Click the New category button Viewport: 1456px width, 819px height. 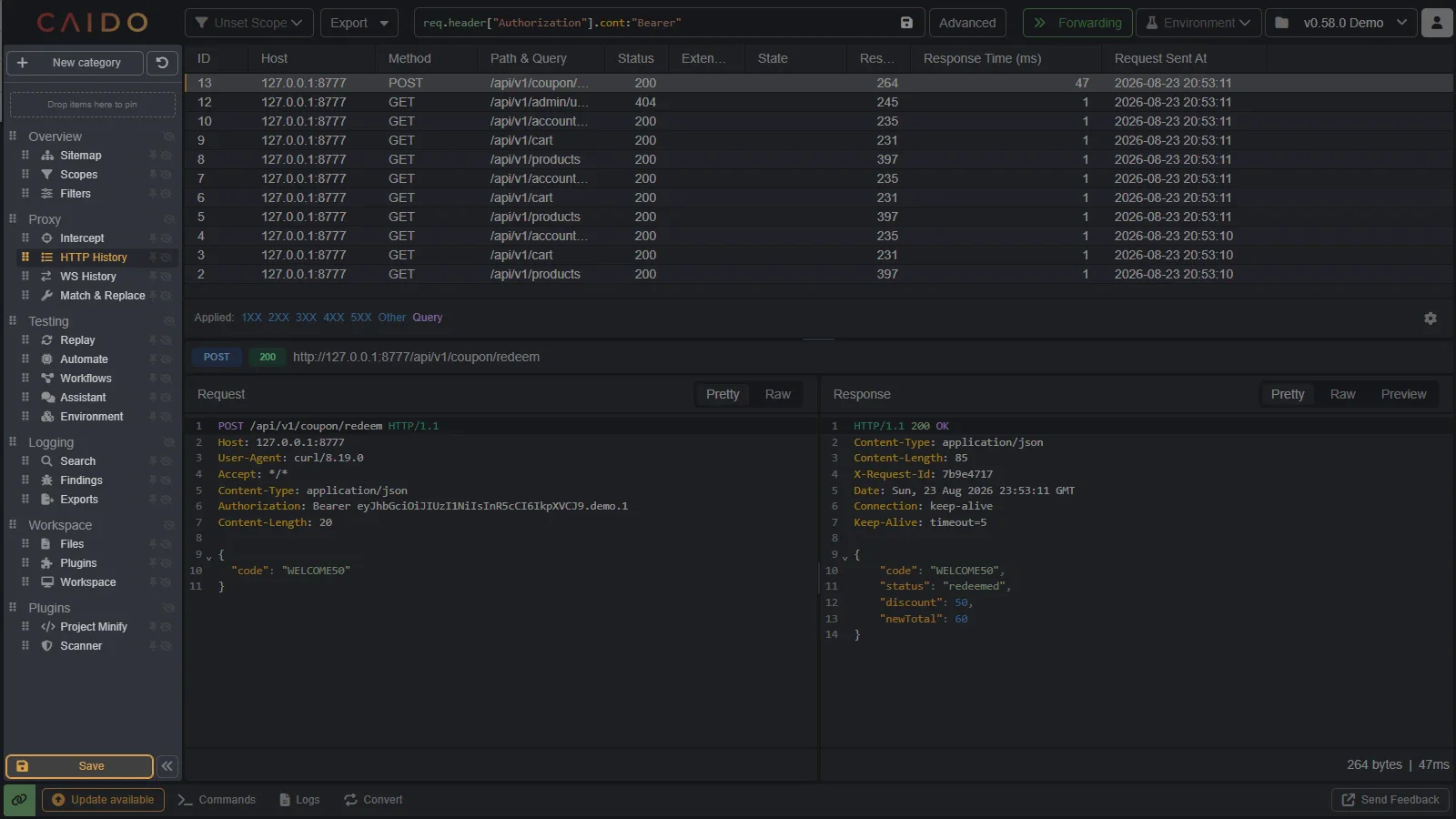[76, 63]
